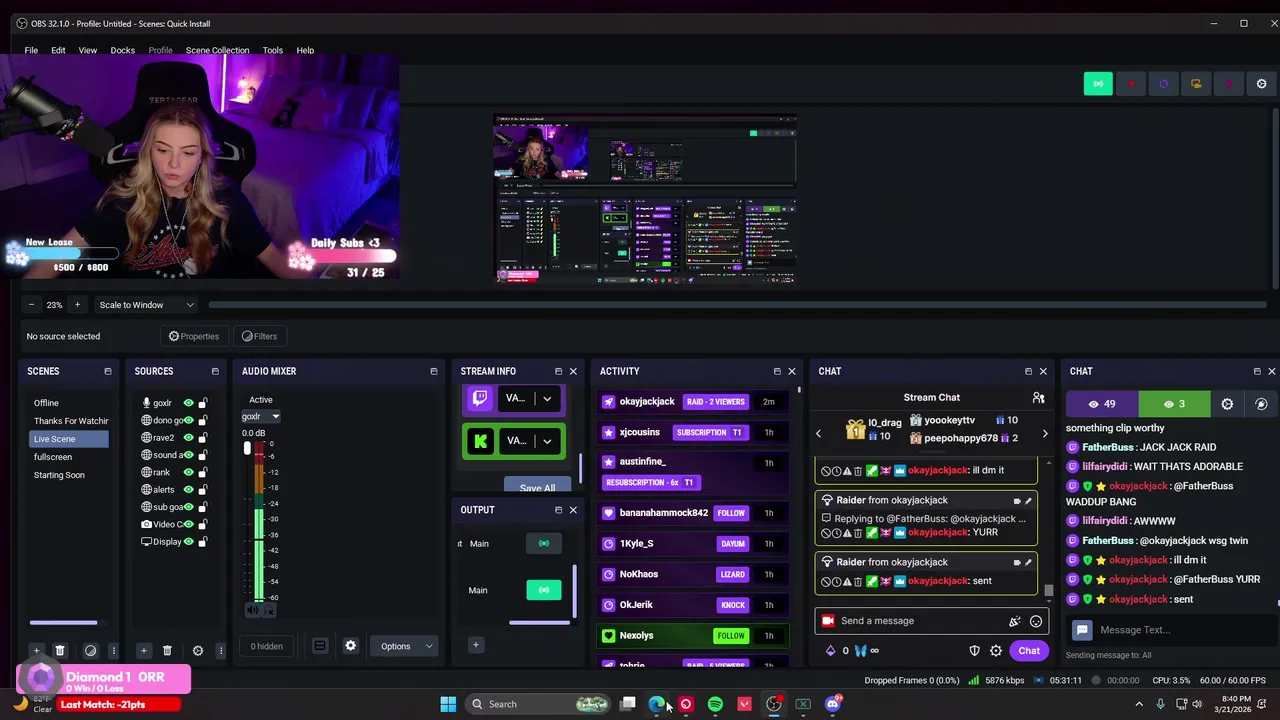Open viewer list icon in Stream Chat header
1280x720 pixels.
click(1038, 398)
